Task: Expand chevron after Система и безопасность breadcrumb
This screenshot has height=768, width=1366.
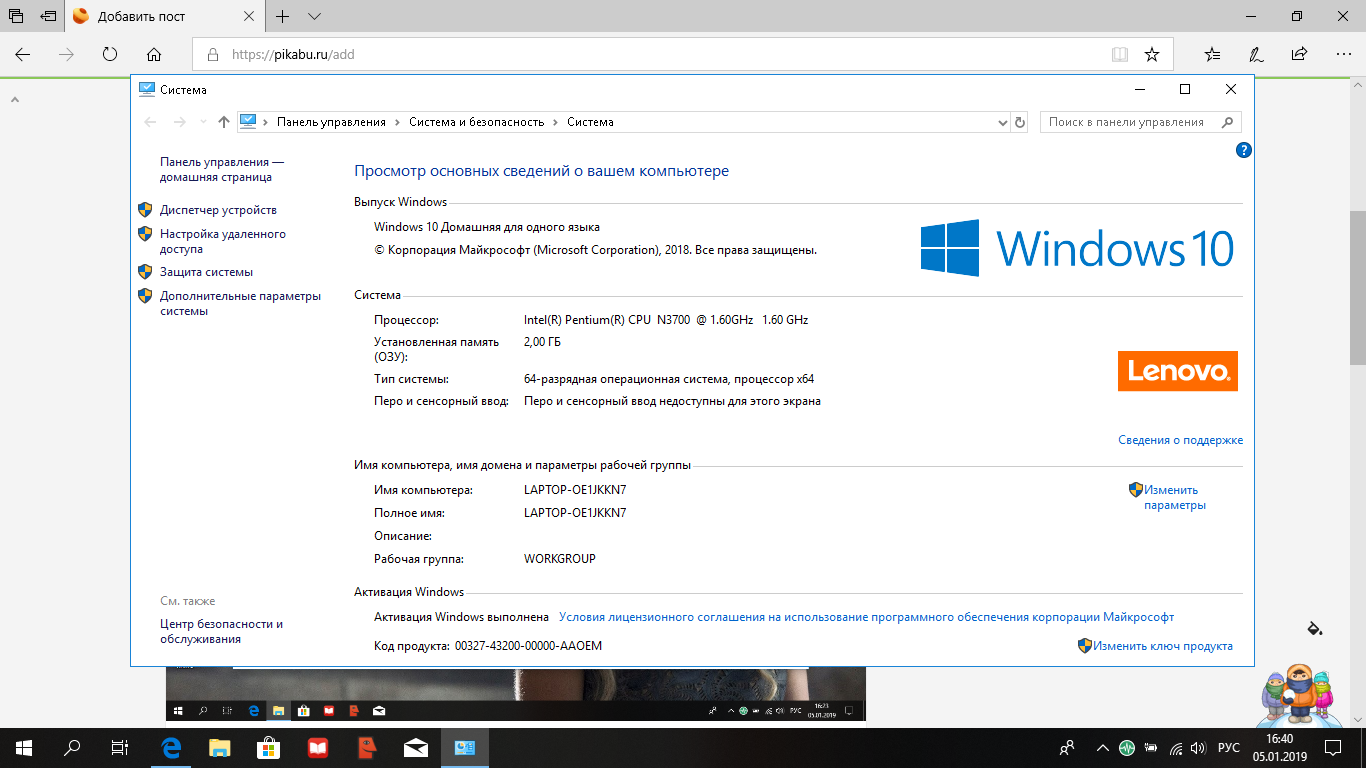Action: 555,122
